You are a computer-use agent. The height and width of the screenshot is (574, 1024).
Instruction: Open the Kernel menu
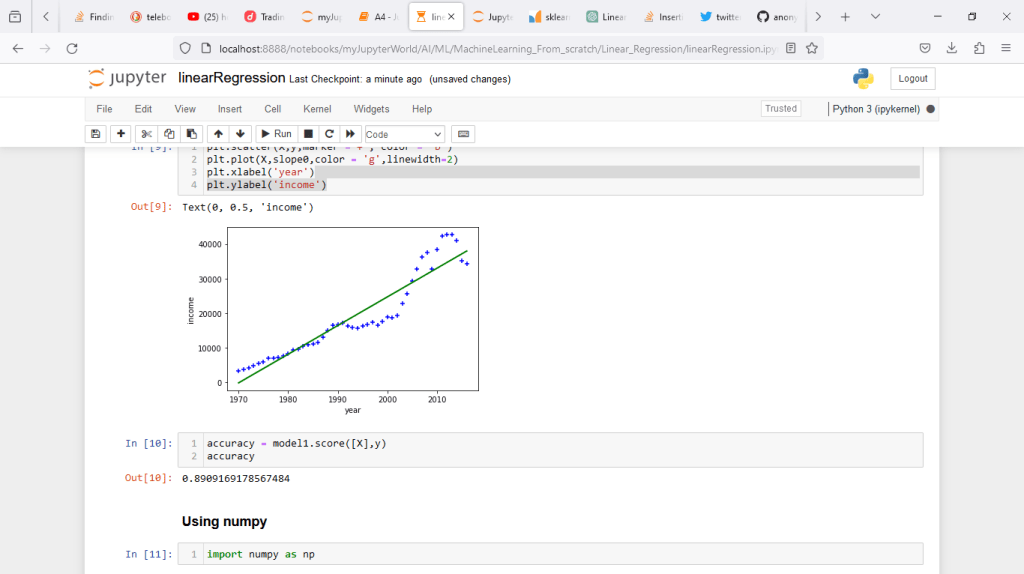click(317, 109)
